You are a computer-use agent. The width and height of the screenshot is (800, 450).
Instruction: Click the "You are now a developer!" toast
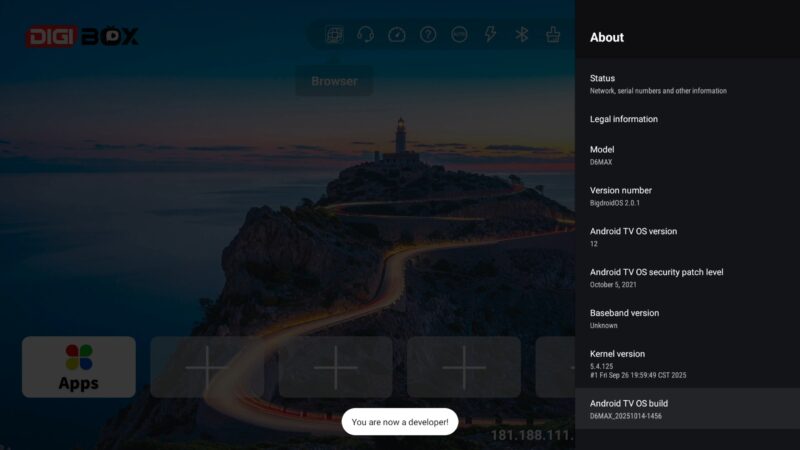point(400,422)
